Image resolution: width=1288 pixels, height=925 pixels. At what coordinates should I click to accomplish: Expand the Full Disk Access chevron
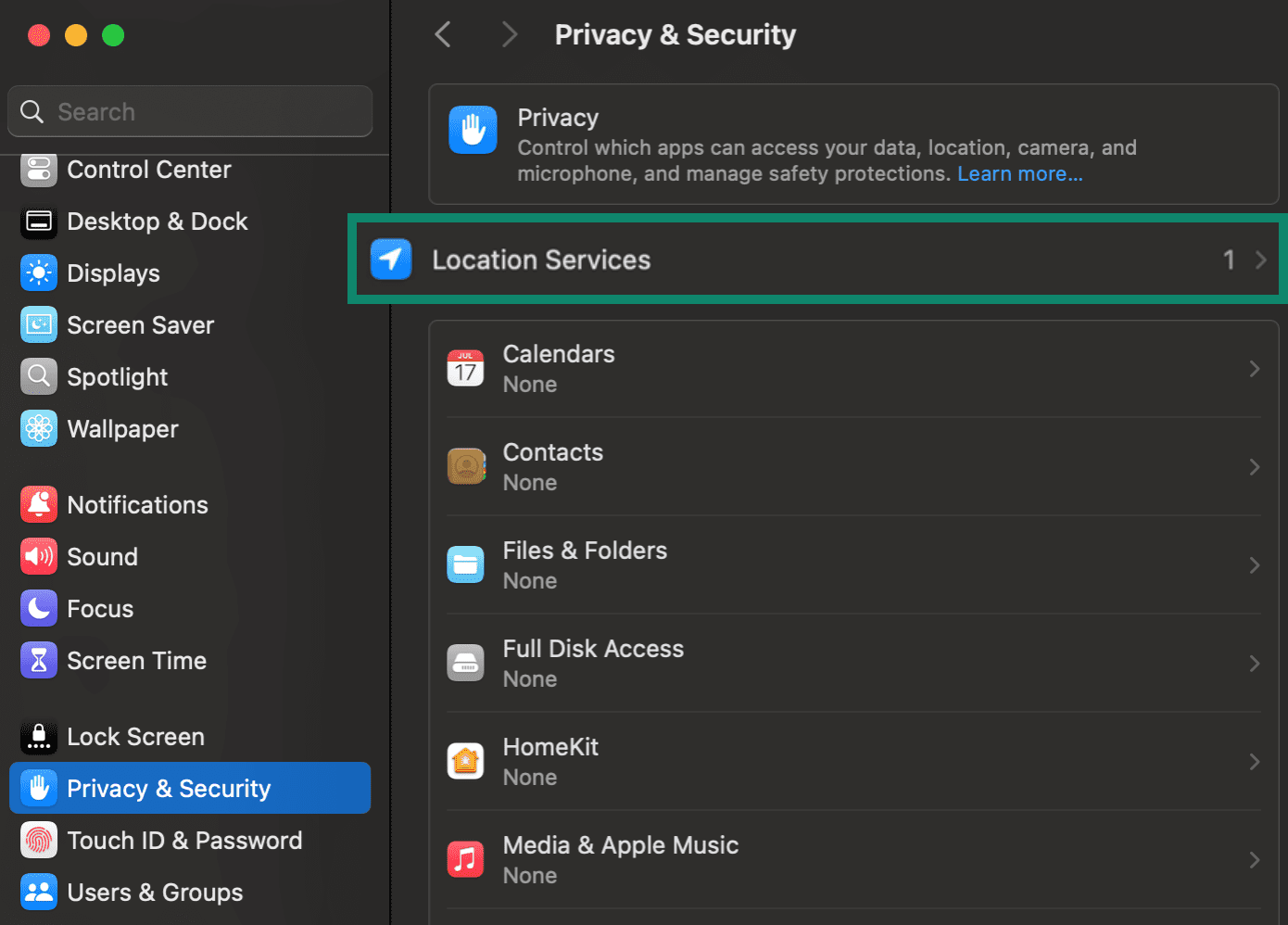click(x=1255, y=663)
